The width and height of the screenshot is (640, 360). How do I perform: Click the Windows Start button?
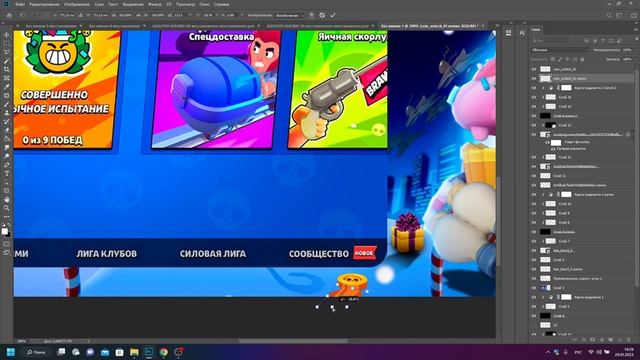(11, 352)
